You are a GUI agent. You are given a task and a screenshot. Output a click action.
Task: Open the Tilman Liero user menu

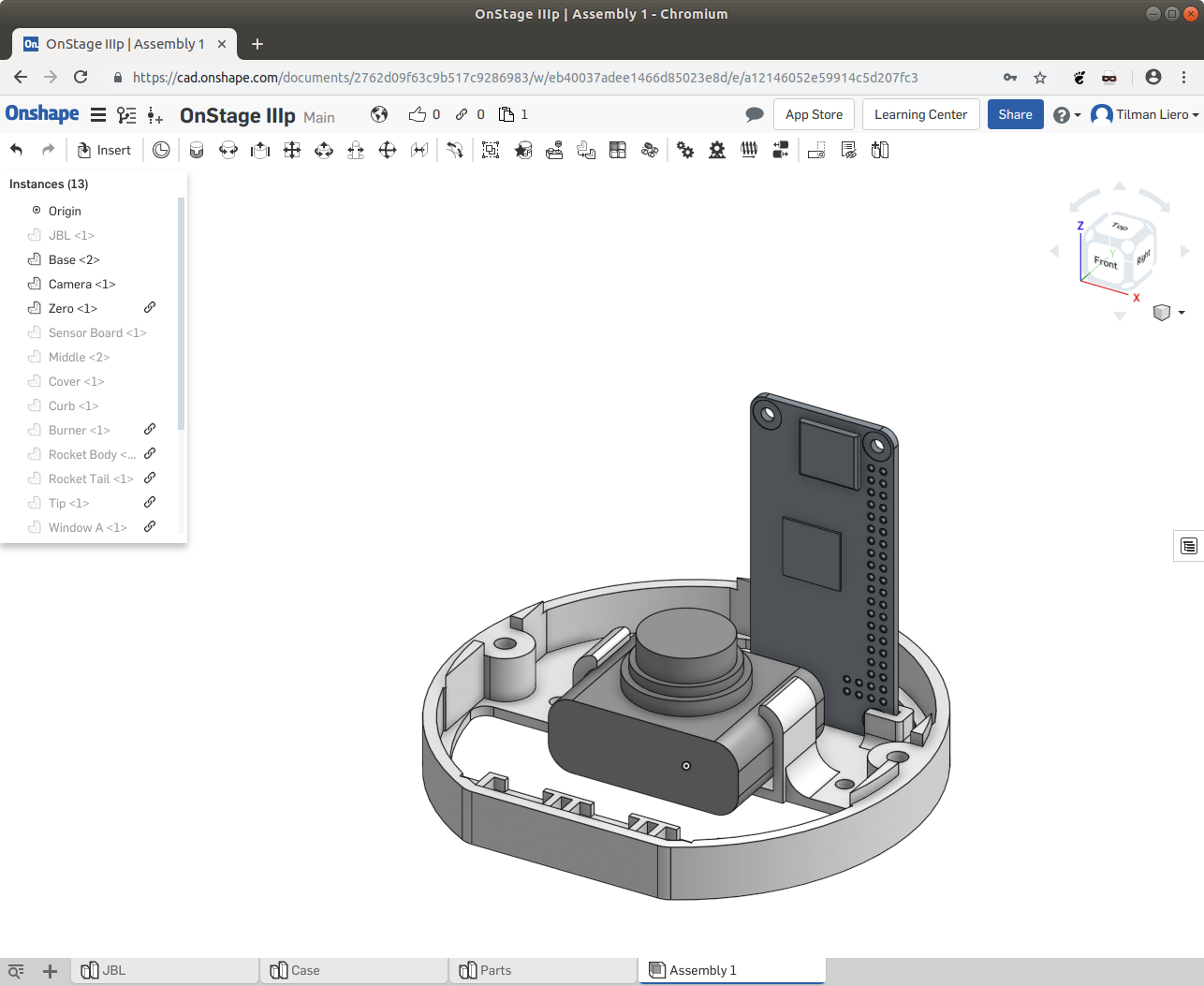pos(1145,114)
